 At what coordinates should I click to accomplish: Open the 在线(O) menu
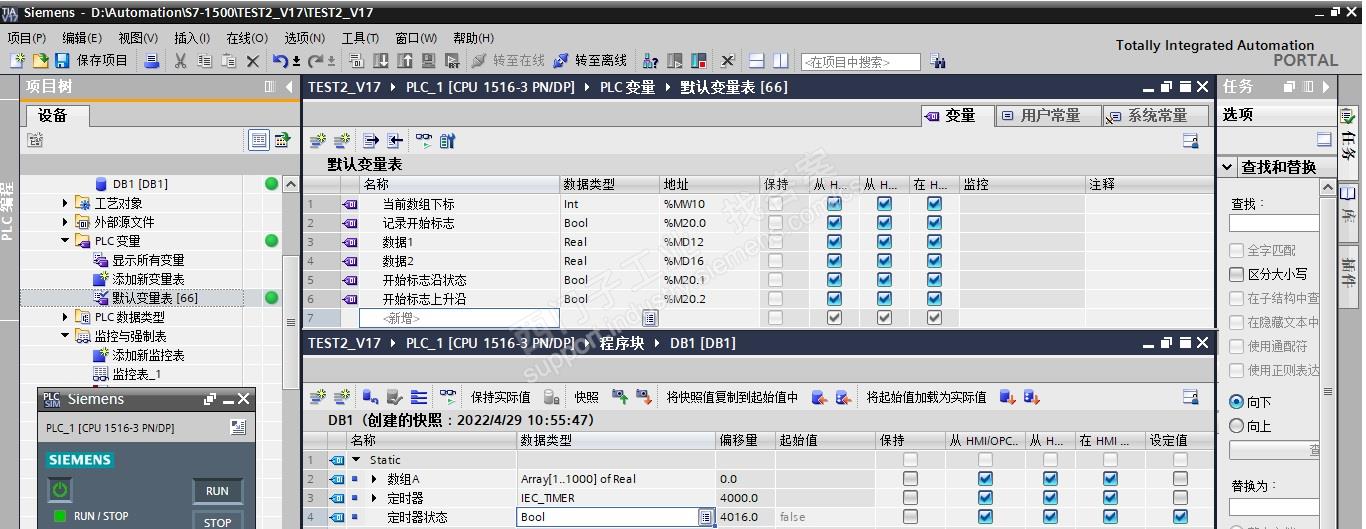(x=247, y=37)
